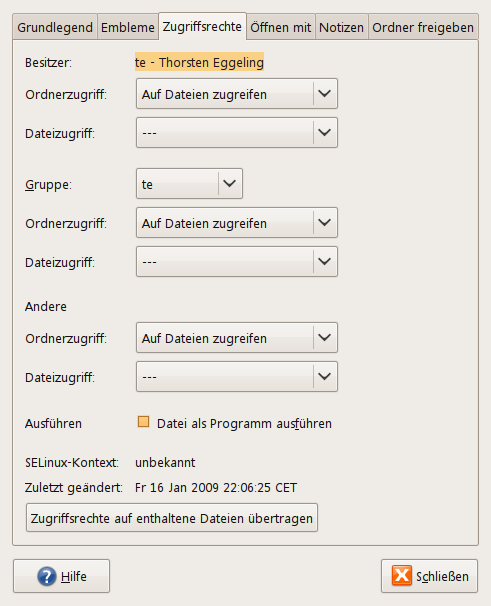
Task: Go to the Notizen tab
Action: (342, 27)
